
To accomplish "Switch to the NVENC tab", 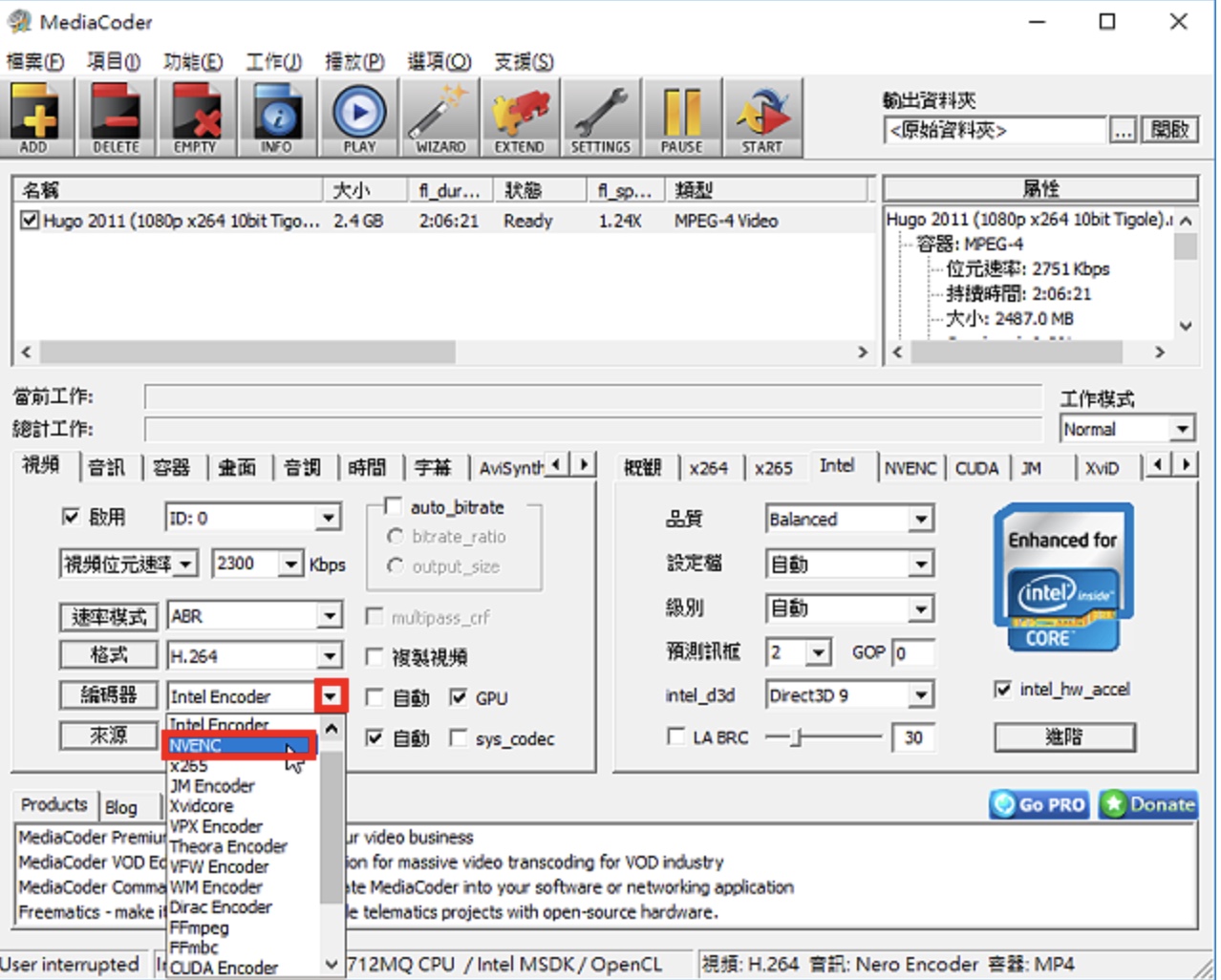I will point(910,468).
